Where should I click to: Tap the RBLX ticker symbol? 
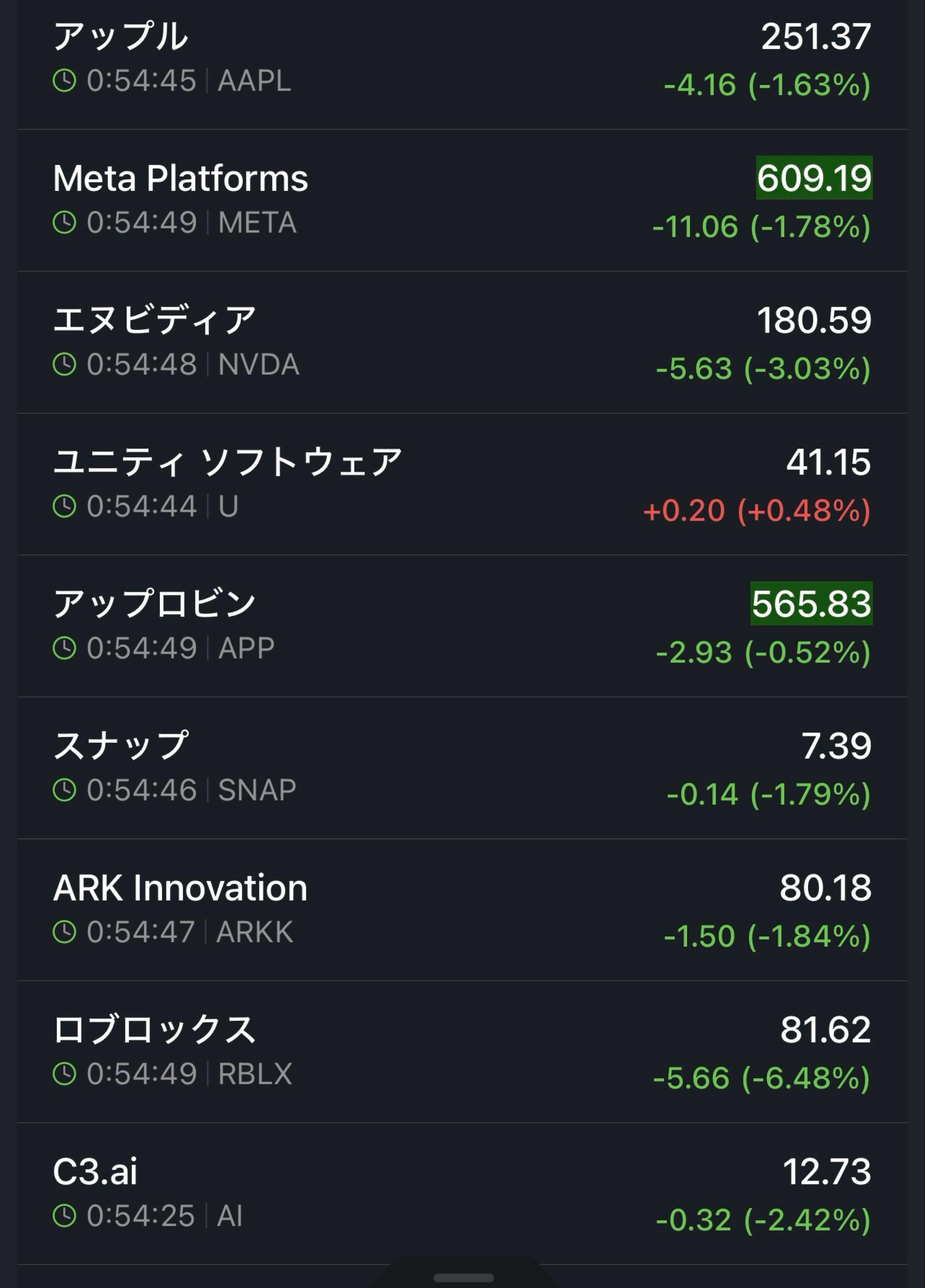255,1073
